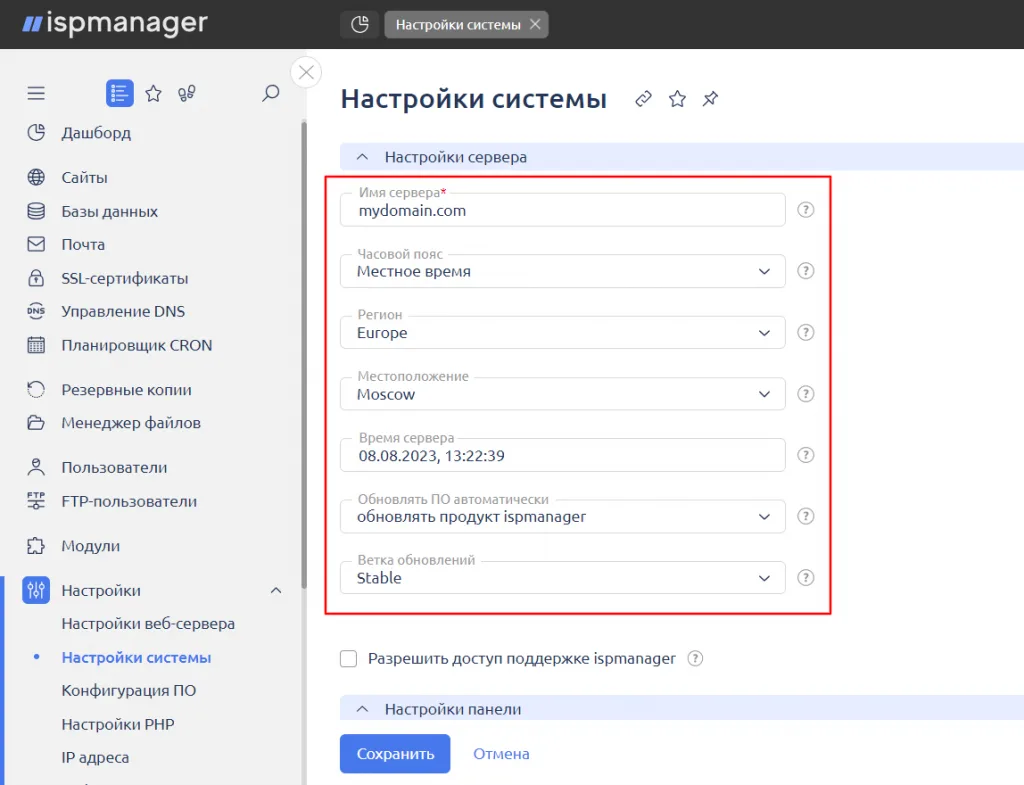1024x785 pixels.
Task: Click the Менеджер файлов folder icon
Action: tap(36, 423)
